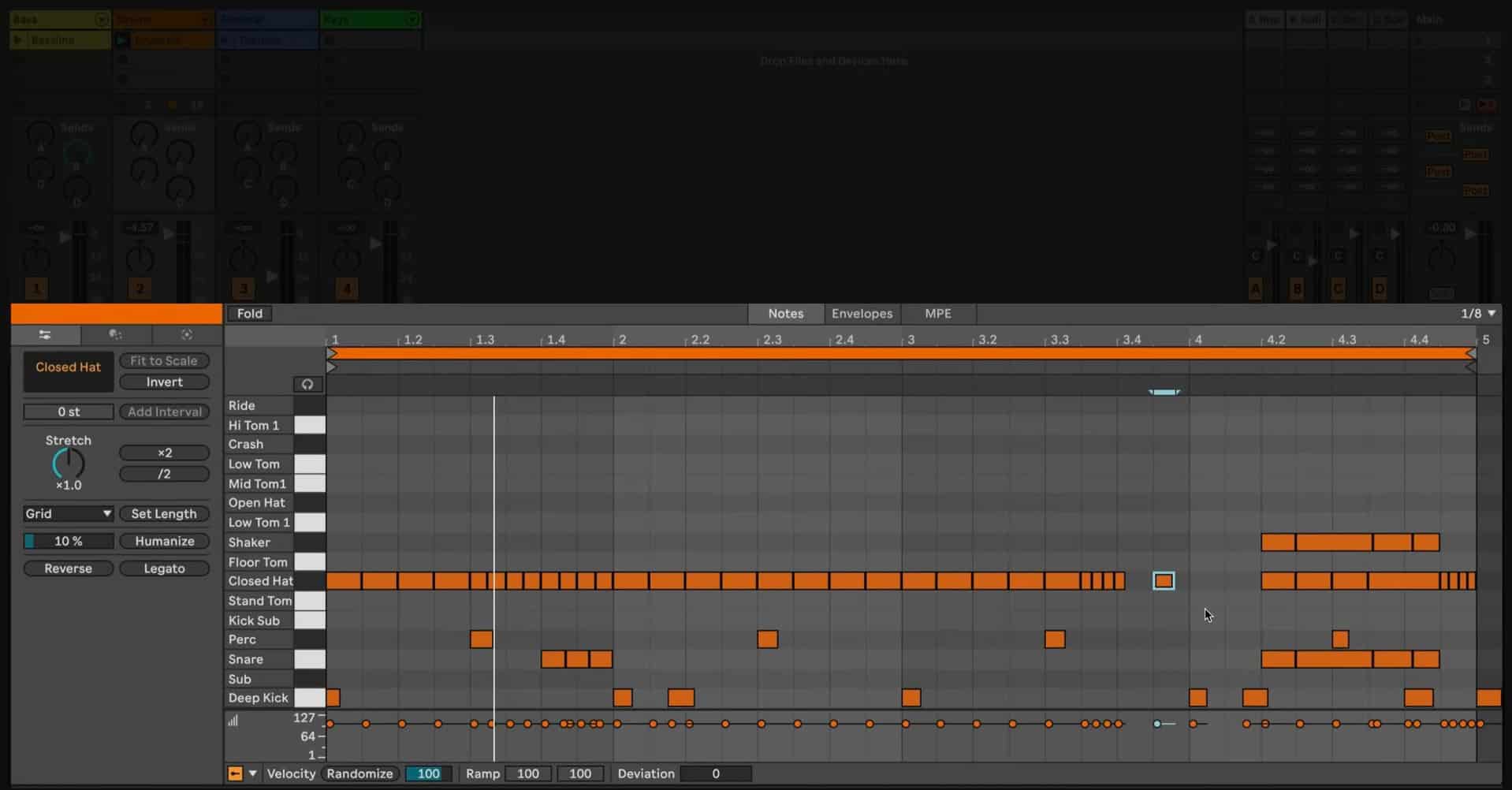The image size is (1512, 790).
Task: Open the Grid dropdown in the transform panel
Action: coord(68,513)
